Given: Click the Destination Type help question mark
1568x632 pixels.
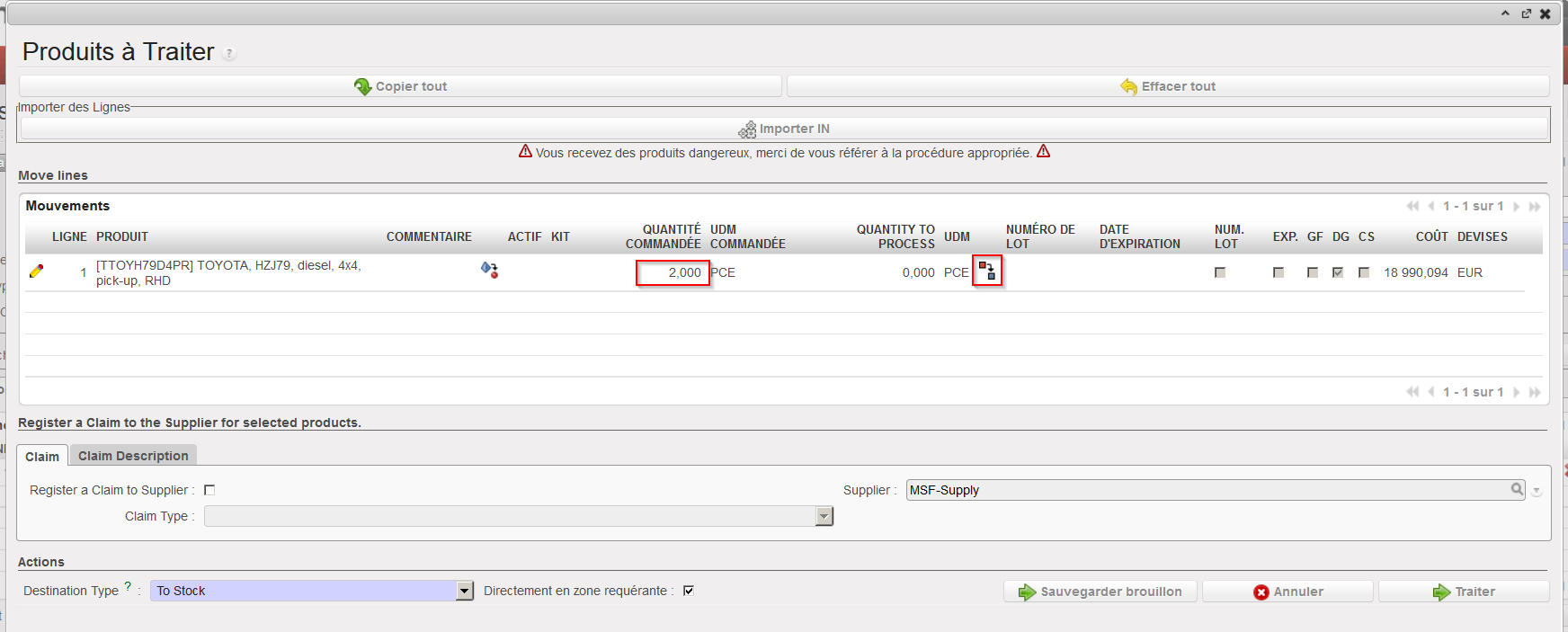Looking at the screenshot, I should 128,587.
